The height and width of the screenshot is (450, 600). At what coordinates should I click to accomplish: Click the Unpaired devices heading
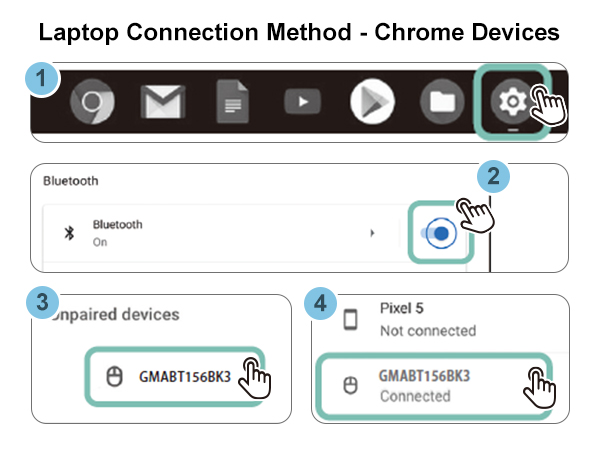115,315
